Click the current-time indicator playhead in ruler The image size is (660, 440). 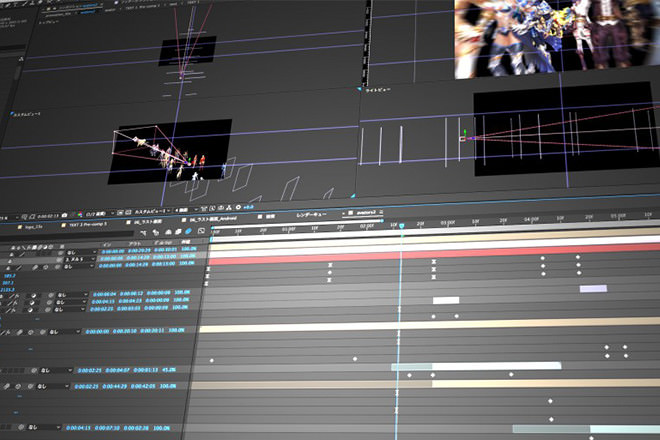tap(401, 226)
